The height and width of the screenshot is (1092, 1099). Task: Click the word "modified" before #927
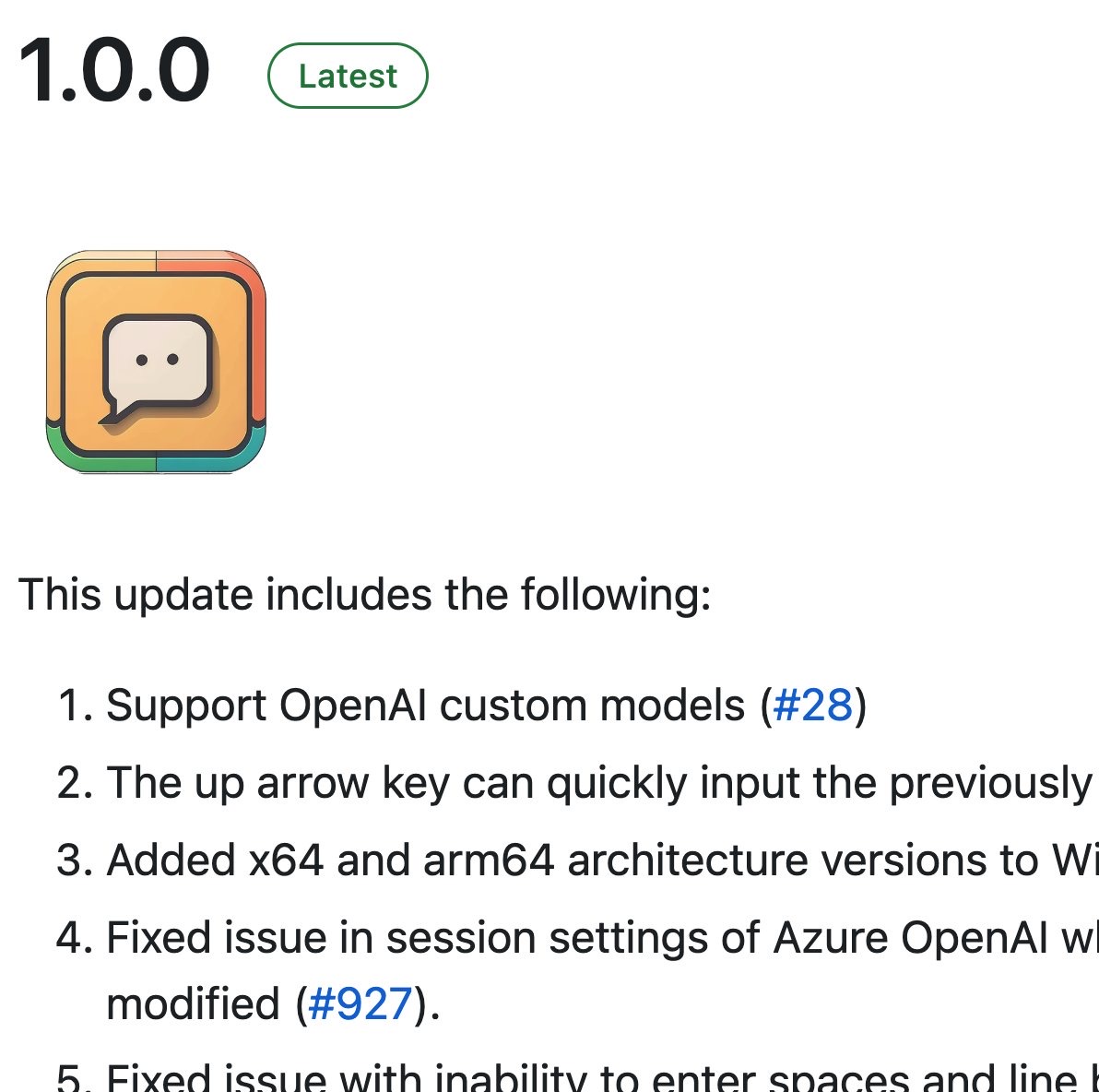(193, 1003)
